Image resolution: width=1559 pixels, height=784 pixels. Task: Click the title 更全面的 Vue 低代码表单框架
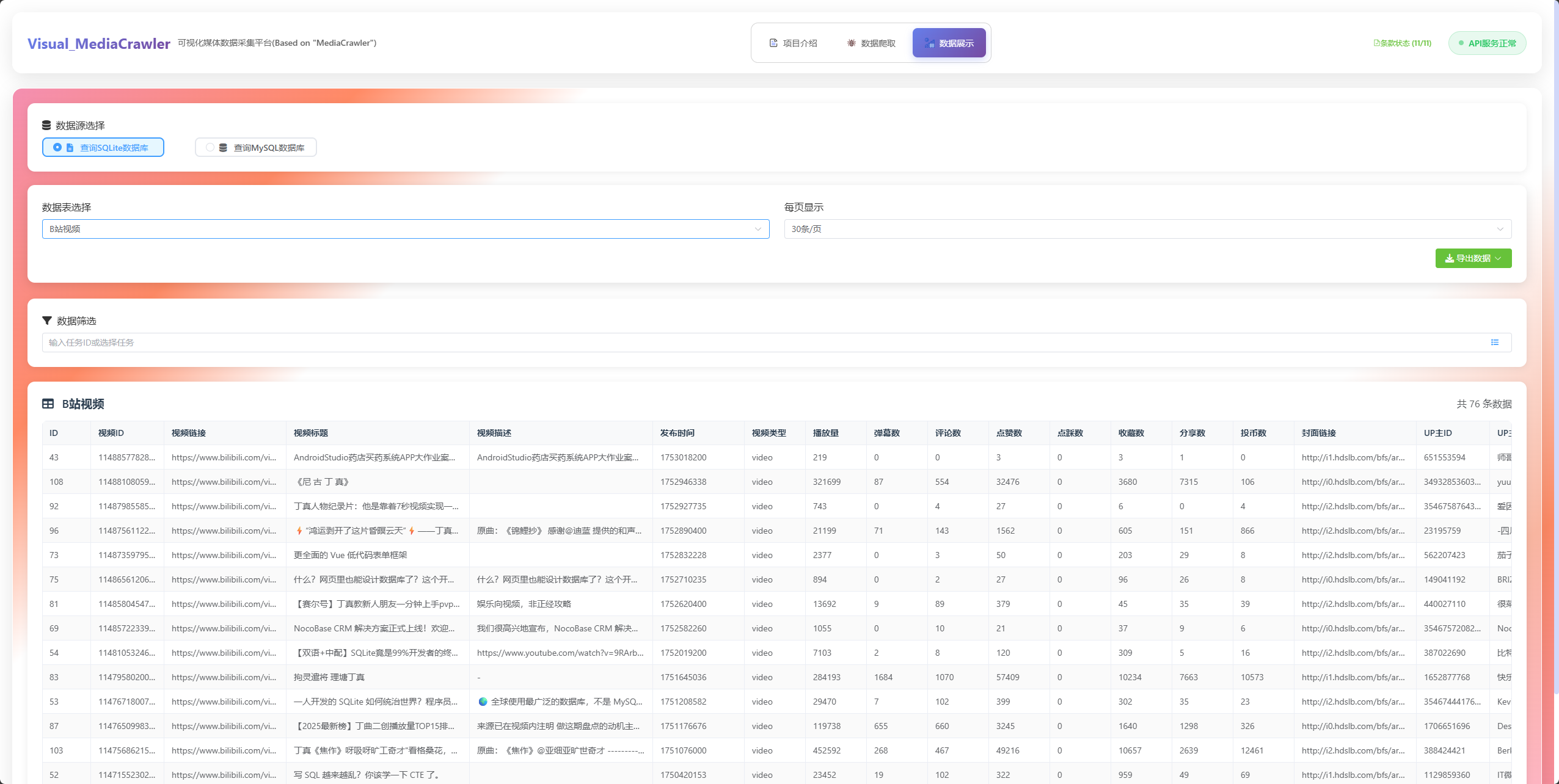click(351, 555)
